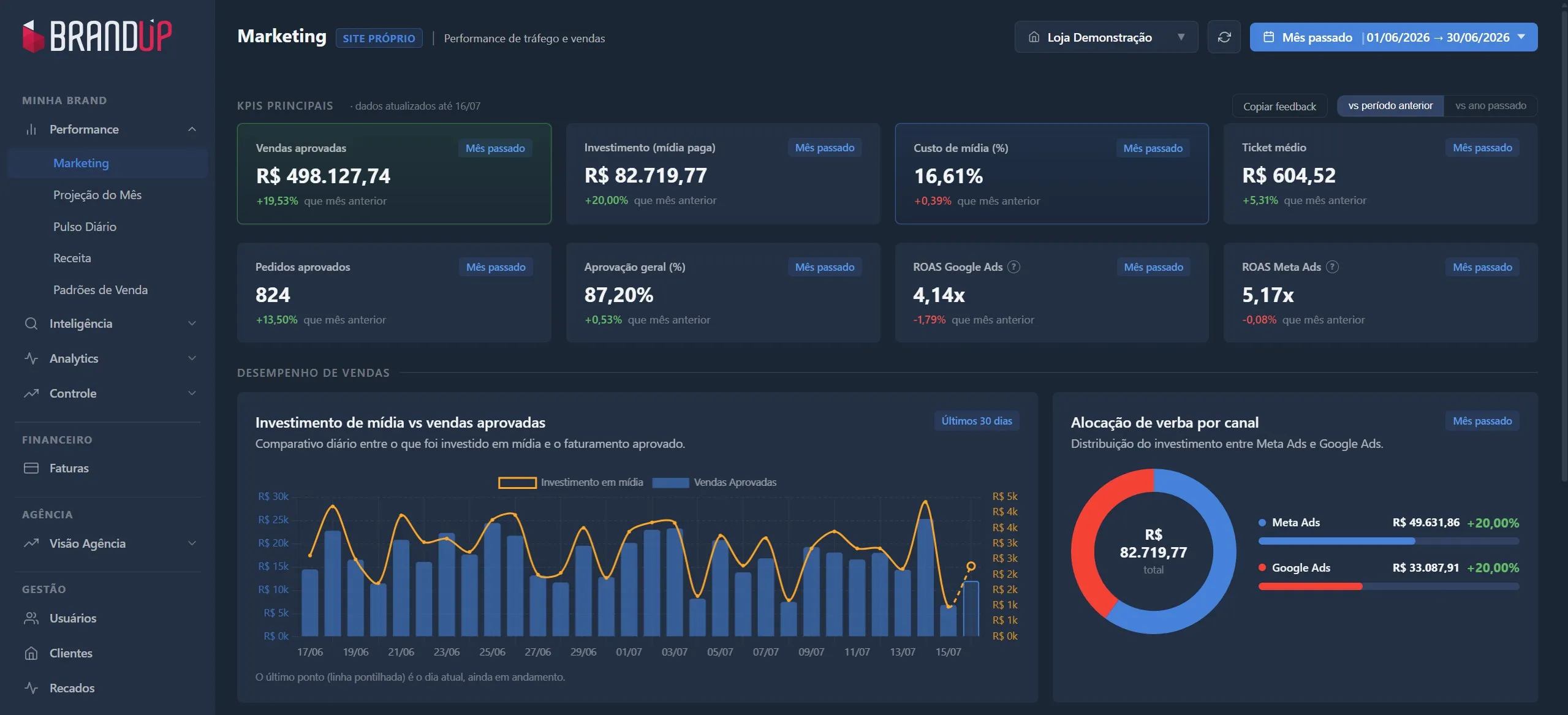This screenshot has height=715, width=1568.
Task: Expand the Visão Agência section
Action: pyautogui.click(x=192, y=543)
